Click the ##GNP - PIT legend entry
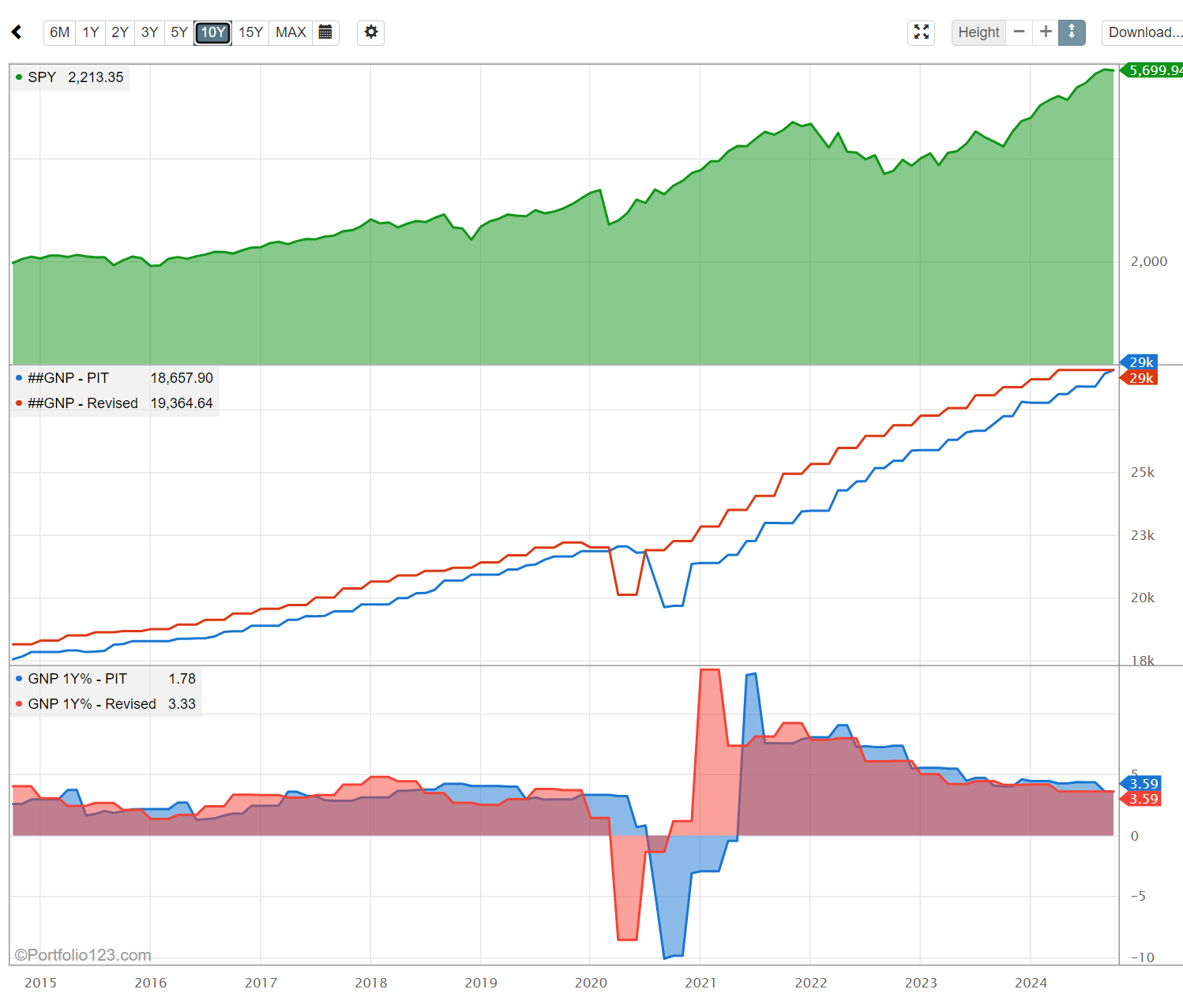 tap(115, 378)
